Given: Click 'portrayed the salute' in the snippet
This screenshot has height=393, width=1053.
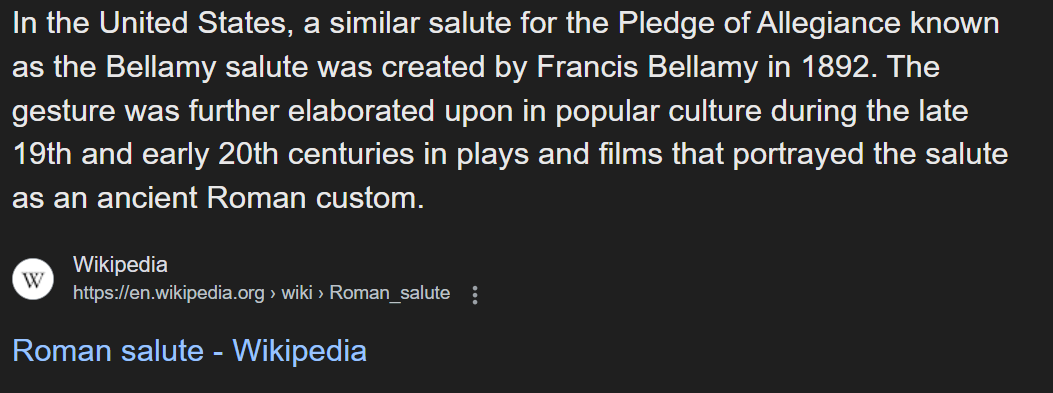Looking at the screenshot, I should 870,155.
